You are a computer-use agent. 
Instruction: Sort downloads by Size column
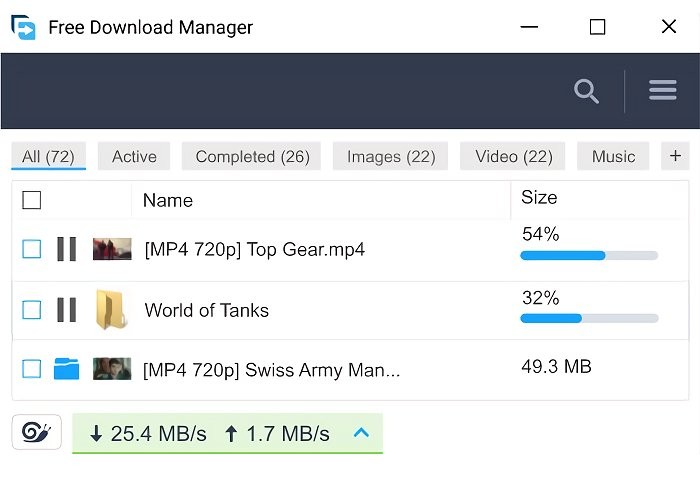click(x=539, y=198)
